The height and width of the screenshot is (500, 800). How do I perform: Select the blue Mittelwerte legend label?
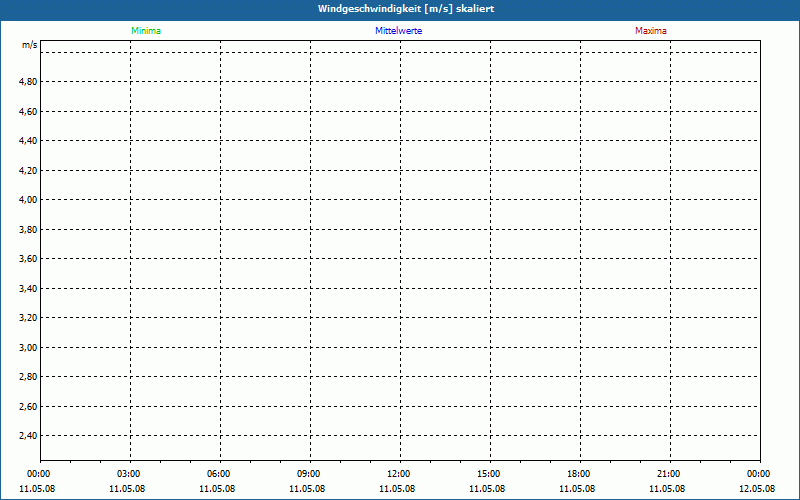(398, 31)
